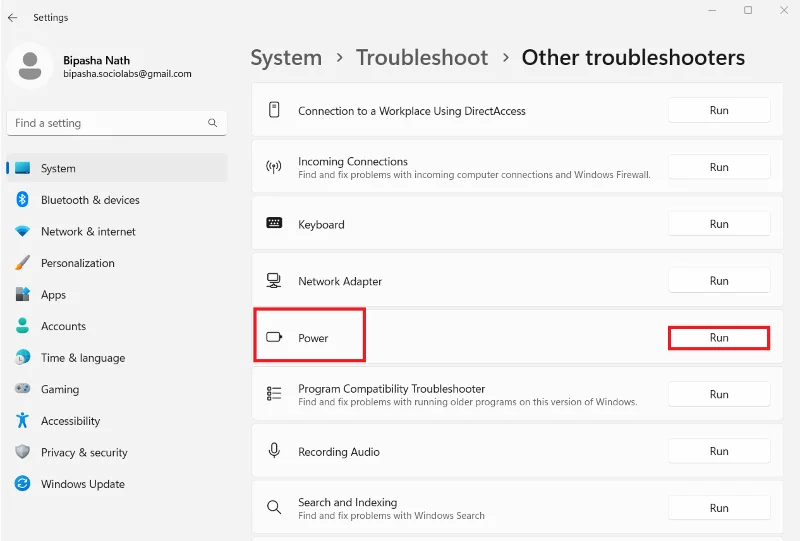Run Program Compatibility Troubleshooter
Viewport: 800px width, 541px height.
pyautogui.click(x=719, y=394)
